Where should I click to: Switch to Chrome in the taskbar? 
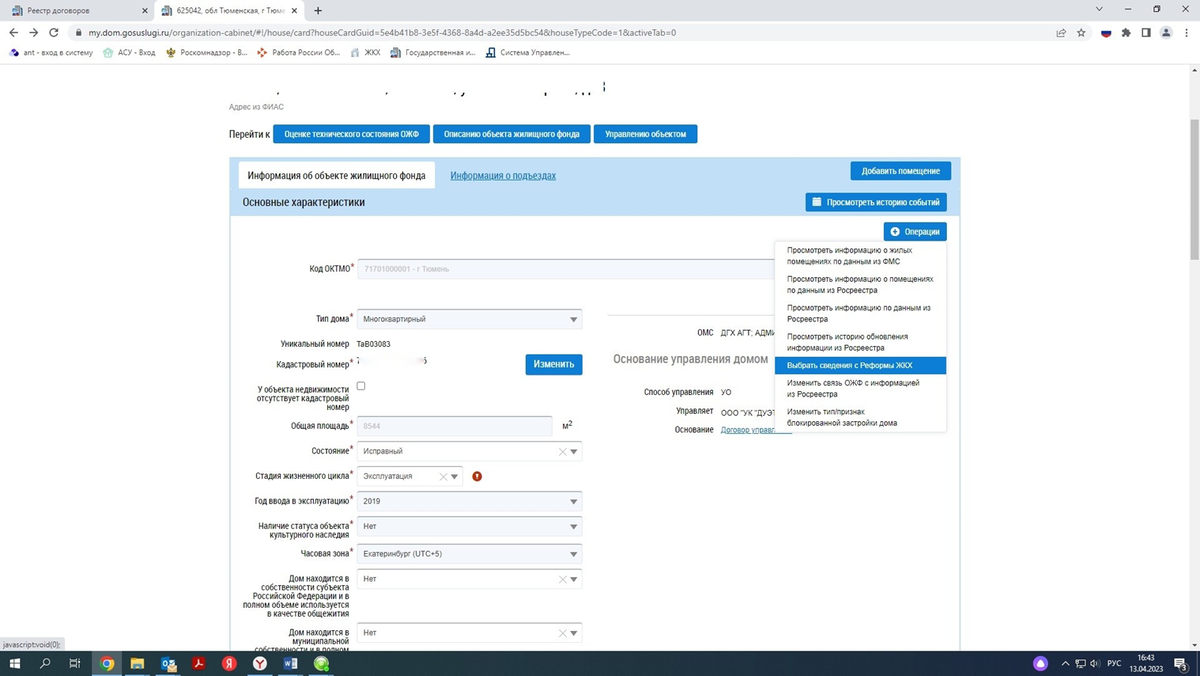coord(106,663)
